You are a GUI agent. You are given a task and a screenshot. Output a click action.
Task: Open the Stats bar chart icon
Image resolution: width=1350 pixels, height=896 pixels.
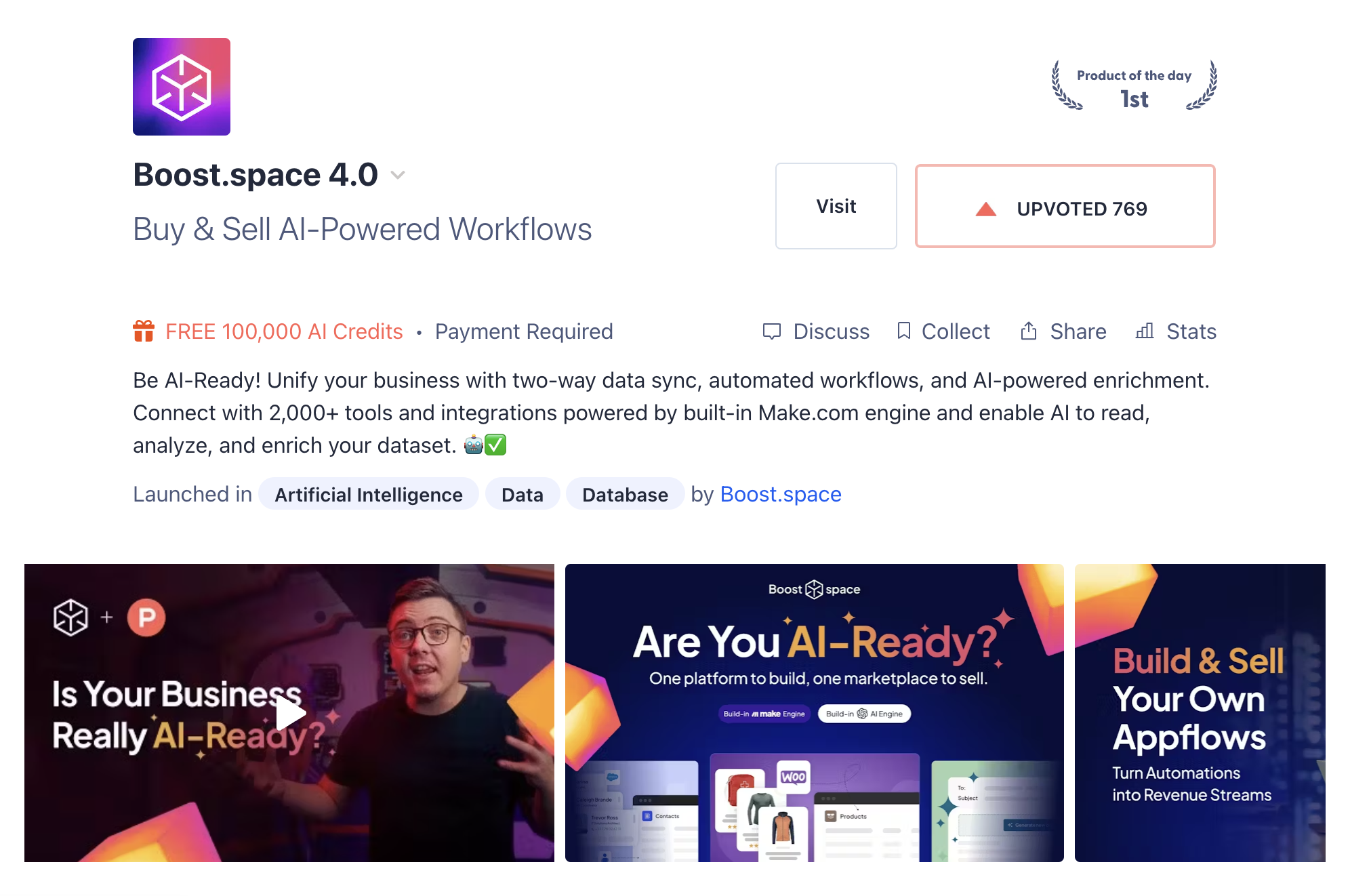point(1145,331)
